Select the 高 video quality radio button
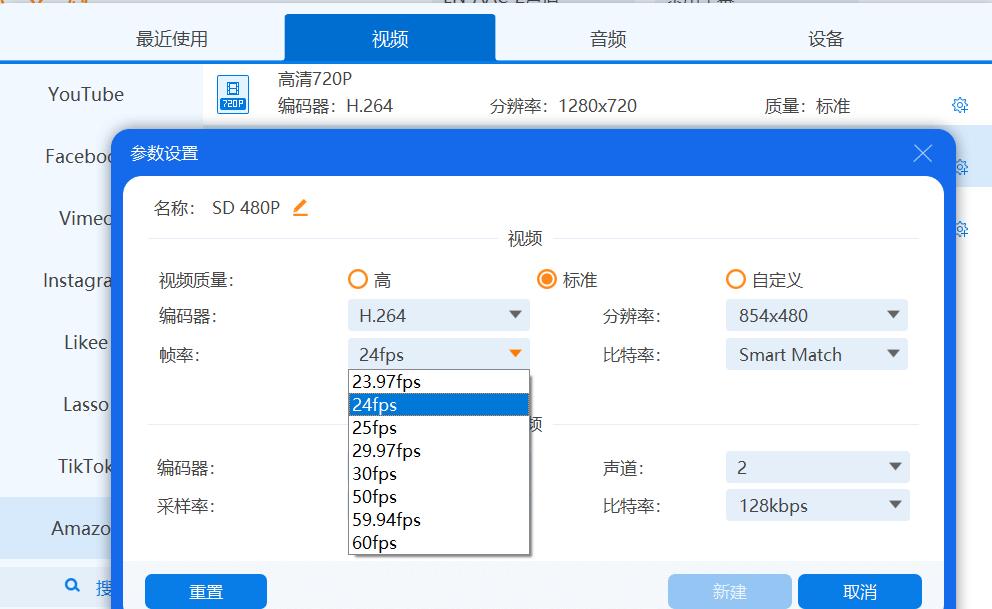This screenshot has width=992, height=609. point(357,279)
